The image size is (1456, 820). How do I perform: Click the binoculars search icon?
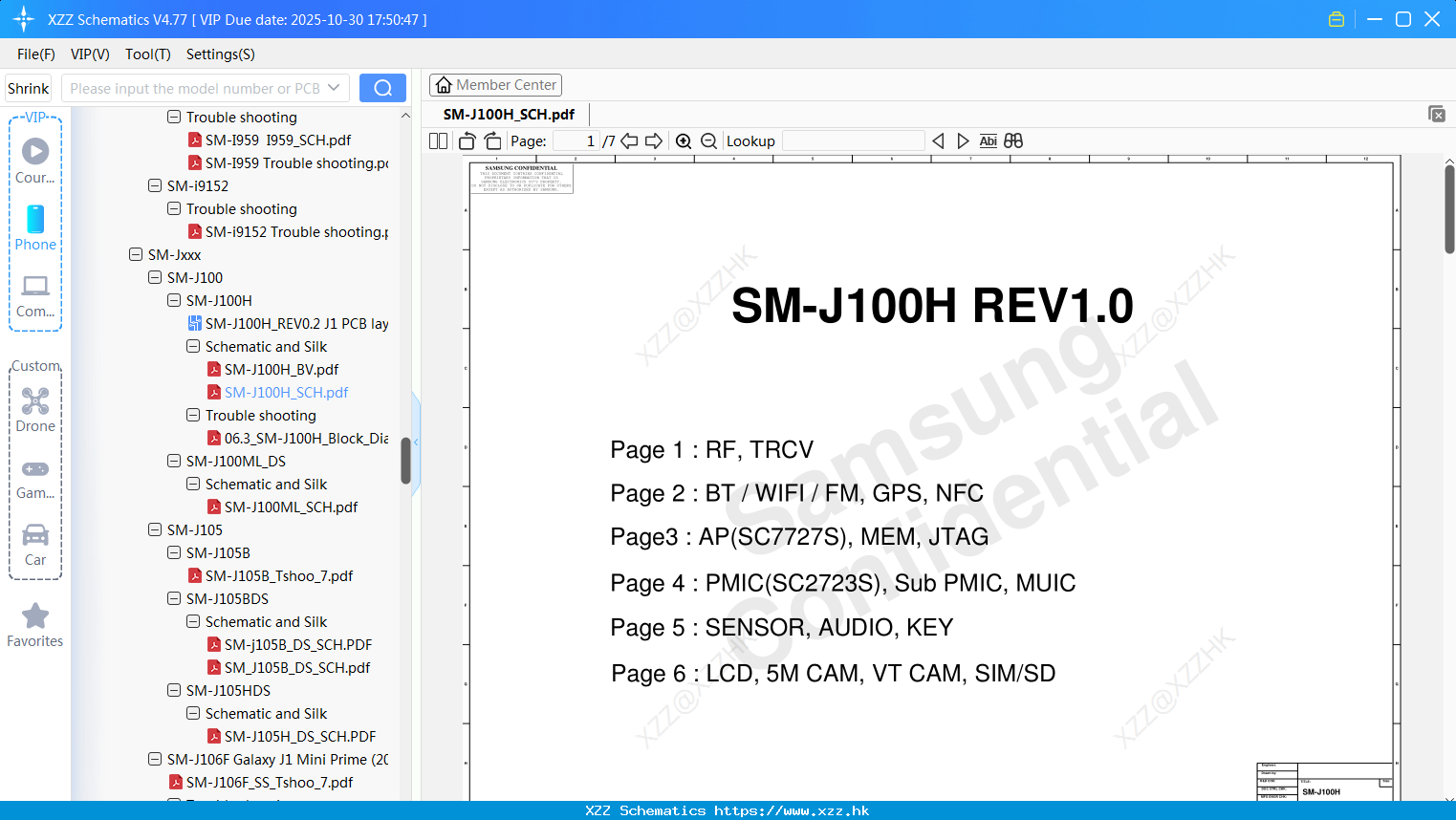pos(1013,141)
